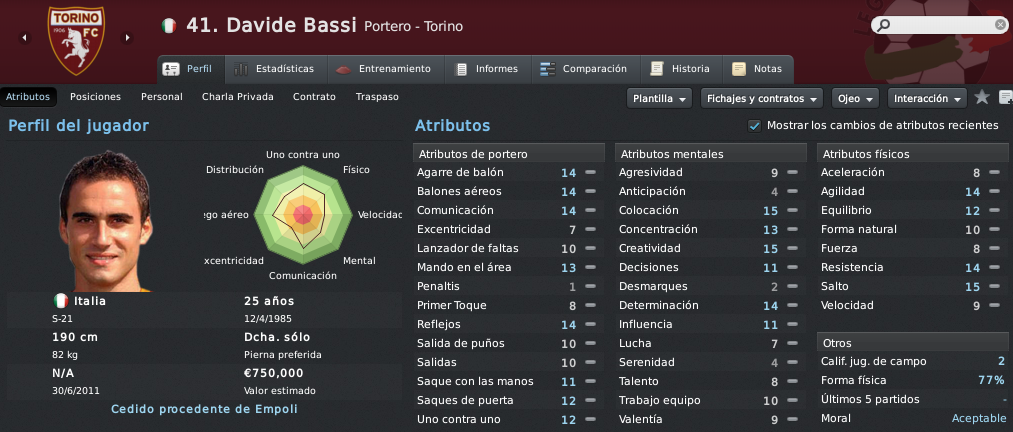Click the Torino FC club crest

(x=76, y=40)
